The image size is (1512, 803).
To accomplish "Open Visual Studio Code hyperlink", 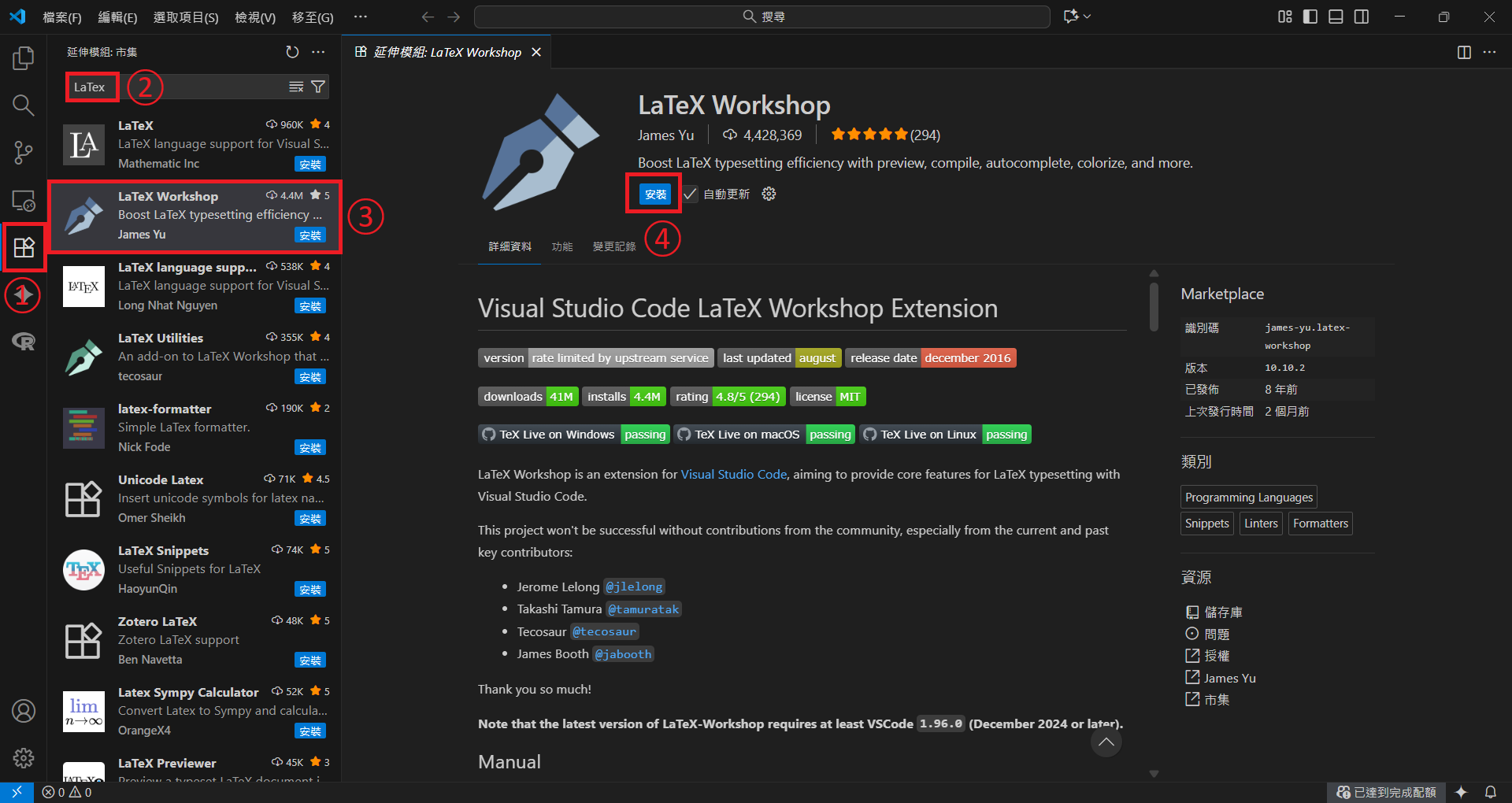I will (x=733, y=474).
